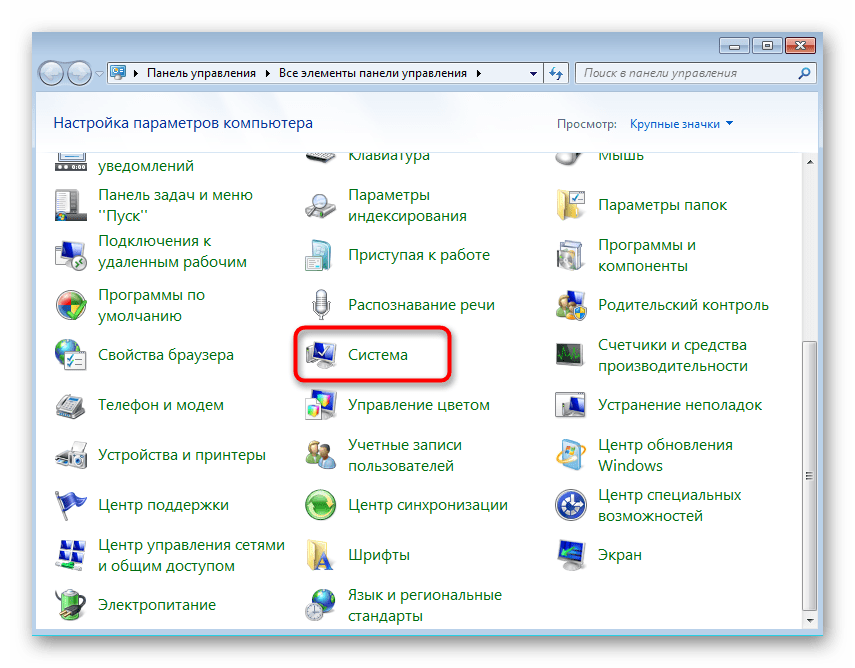This screenshot has width=855, height=668.
Task: Open the Крупные значки view dropdown
Action: (x=681, y=124)
